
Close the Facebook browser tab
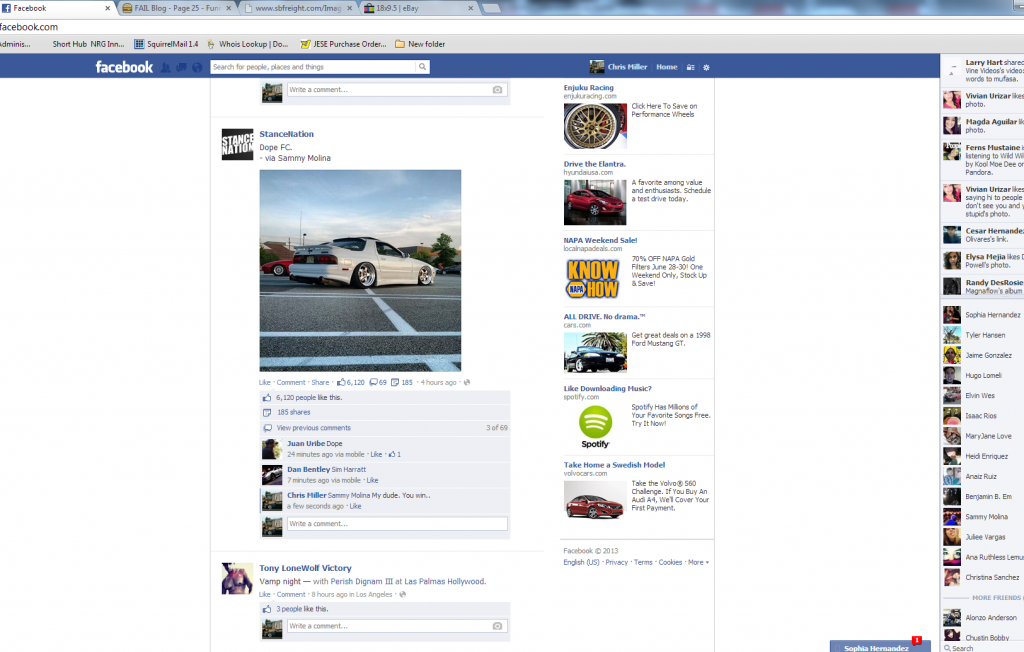pyautogui.click(x=108, y=8)
